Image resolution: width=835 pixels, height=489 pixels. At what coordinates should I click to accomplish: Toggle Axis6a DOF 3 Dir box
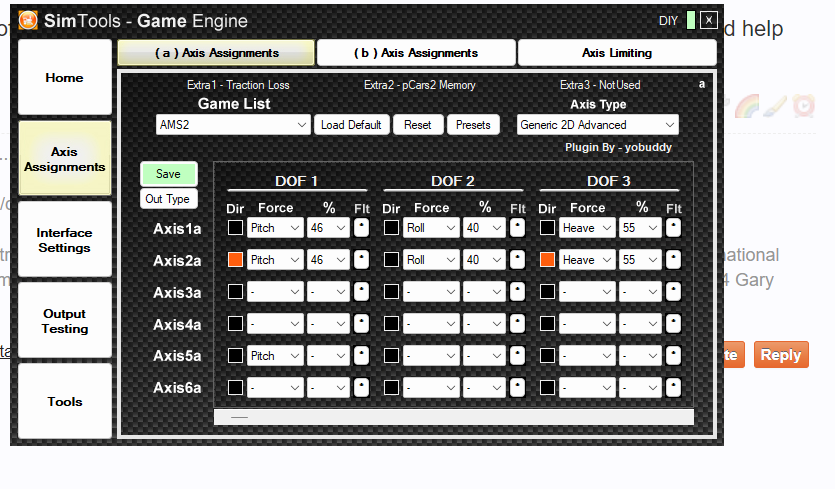[x=547, y=387]
